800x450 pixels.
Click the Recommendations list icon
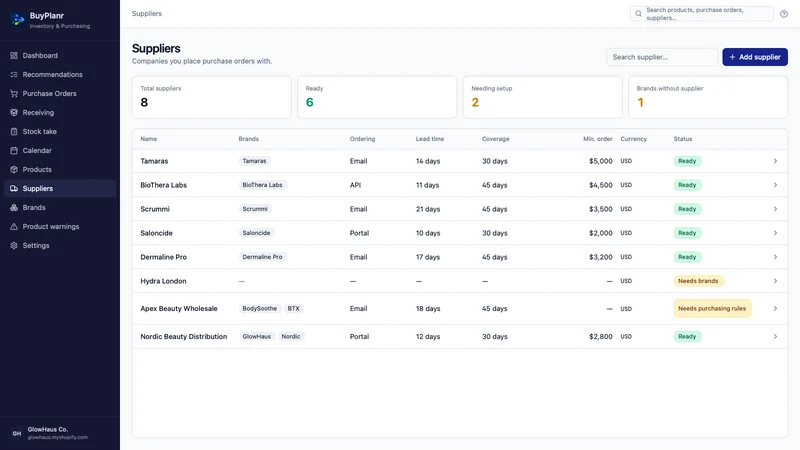(x=14, y=74)
